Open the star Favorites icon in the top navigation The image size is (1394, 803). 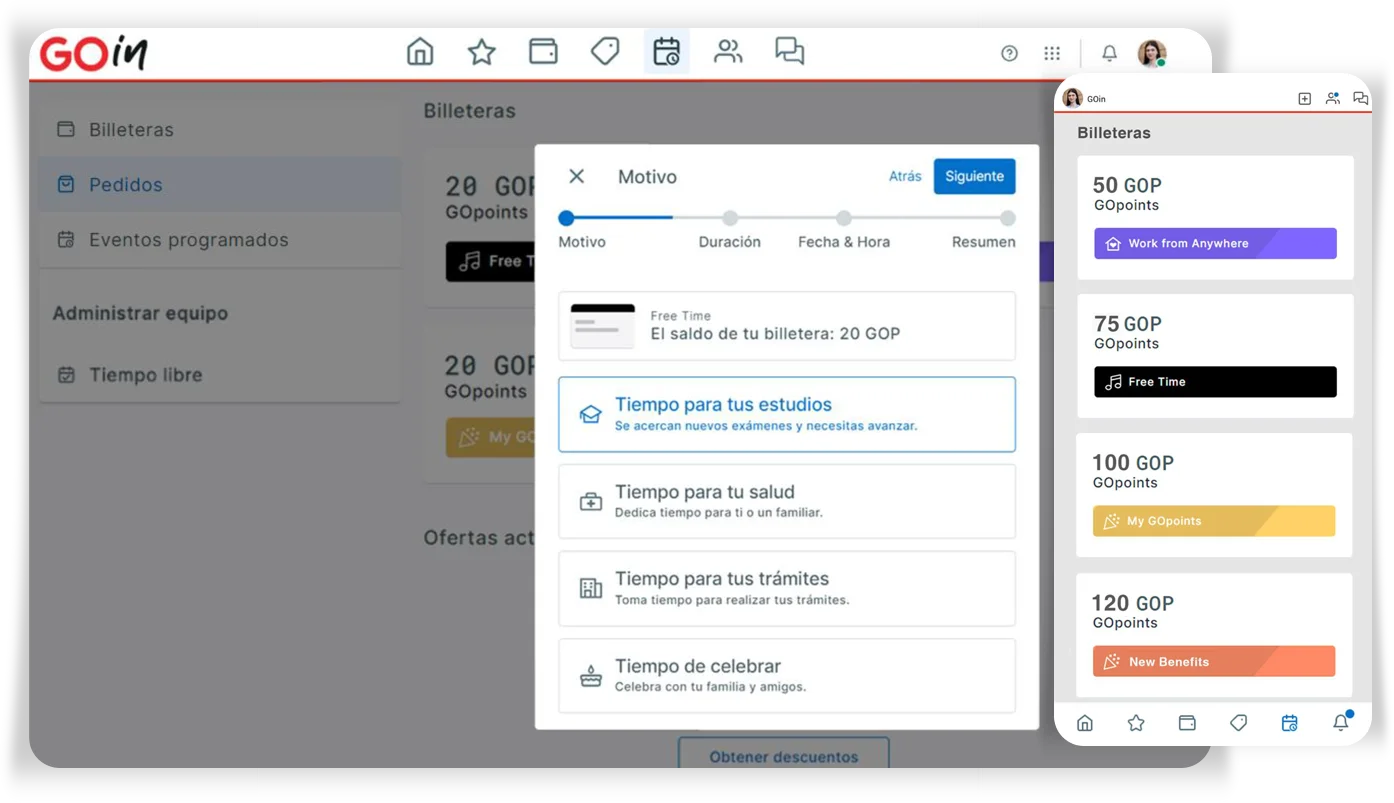pos(482,51)
